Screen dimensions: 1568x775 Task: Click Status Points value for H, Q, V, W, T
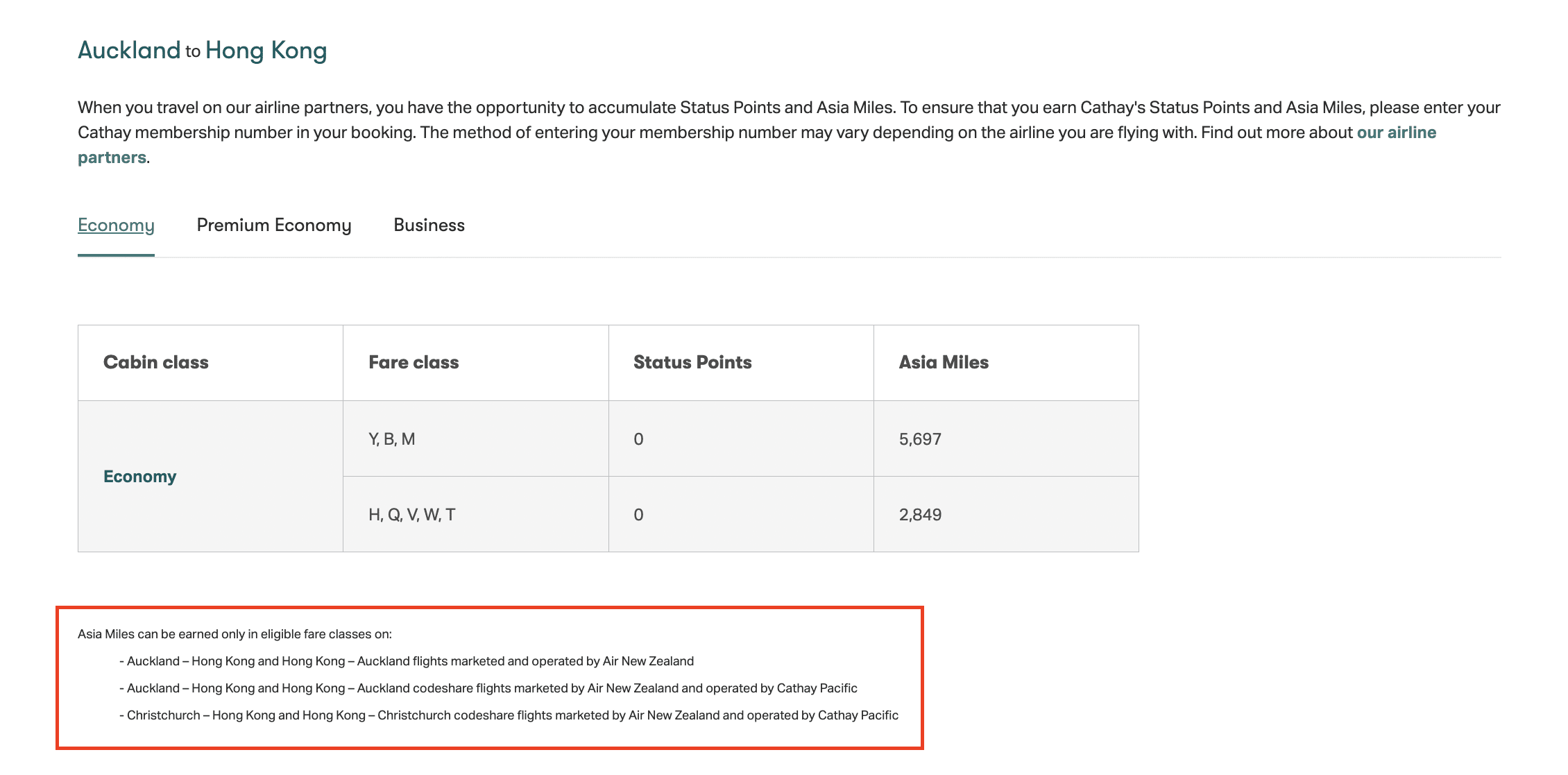[x=638, y=515]
